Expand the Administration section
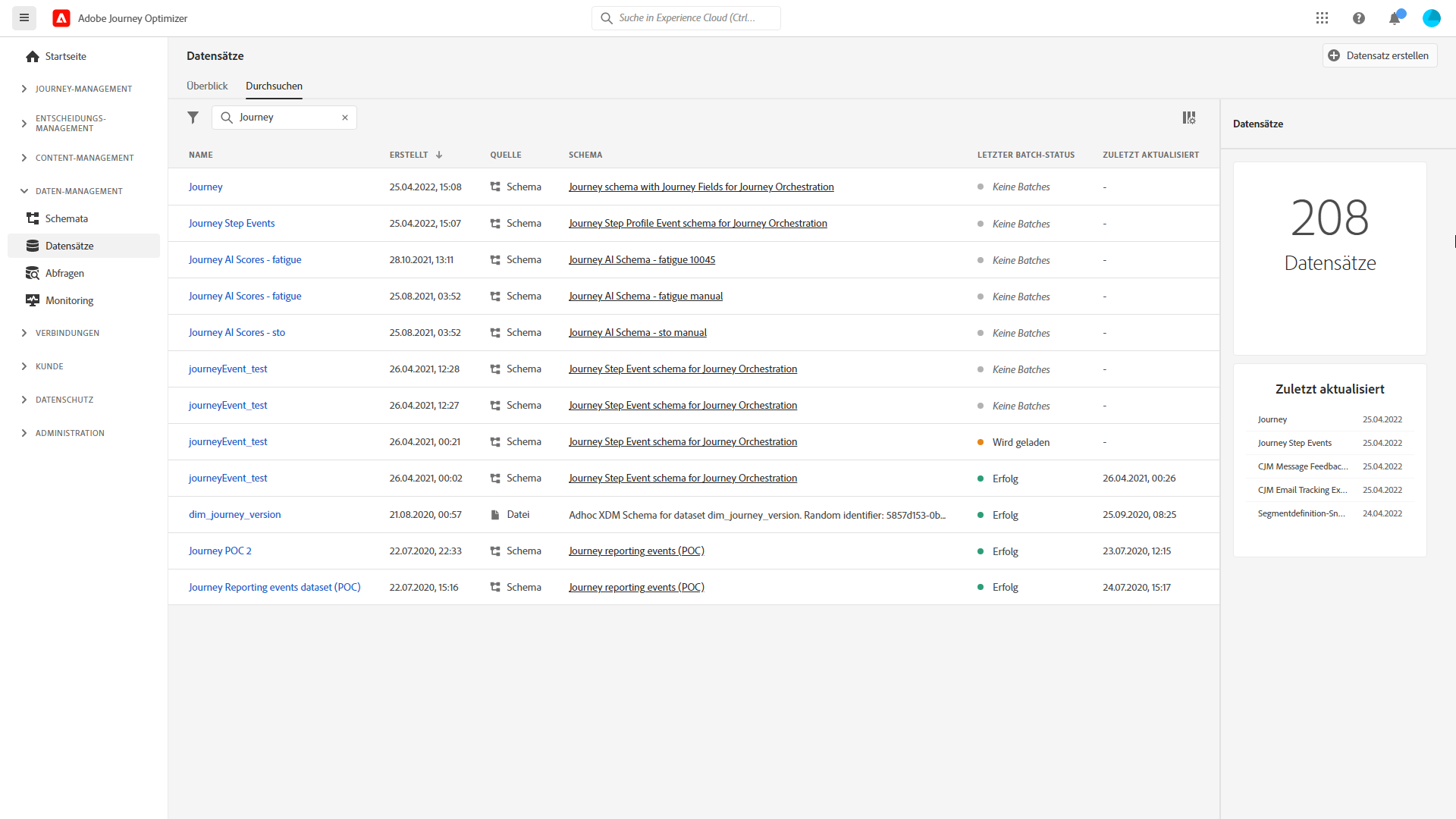Viewport: 1456px width, 819px height. [x=70, y=433]
